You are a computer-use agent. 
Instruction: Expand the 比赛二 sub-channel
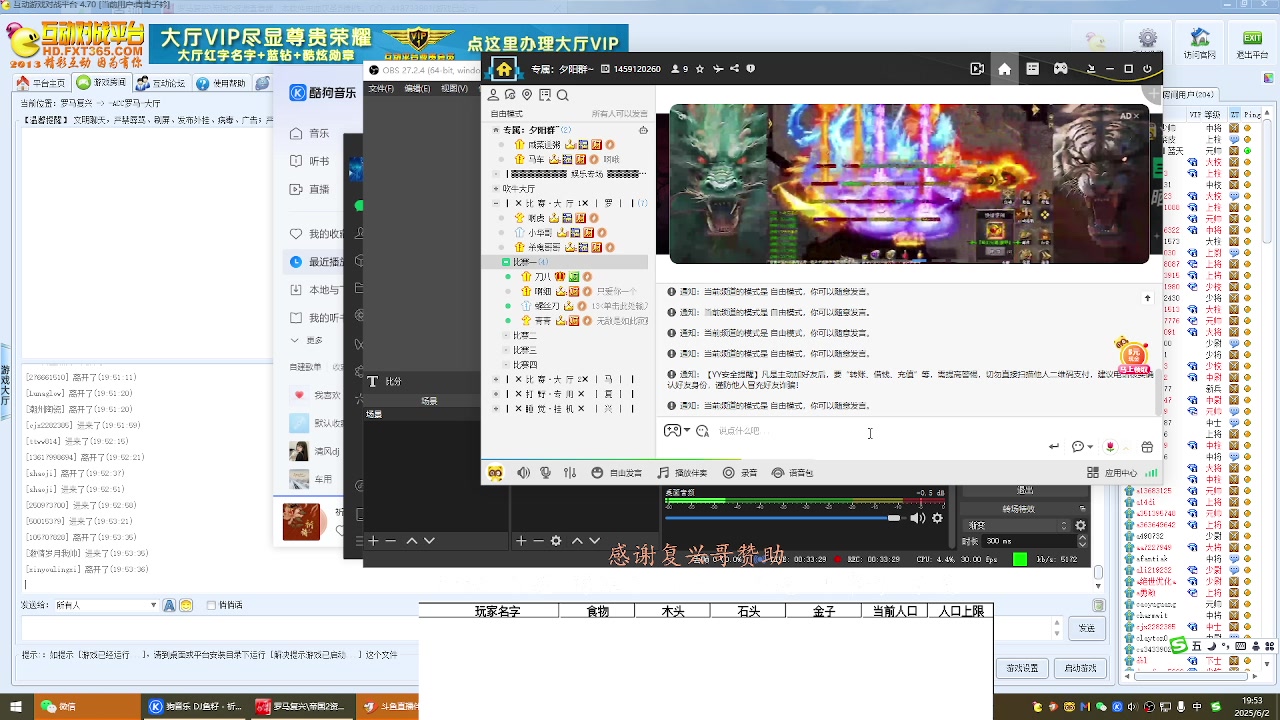point(506,335)
